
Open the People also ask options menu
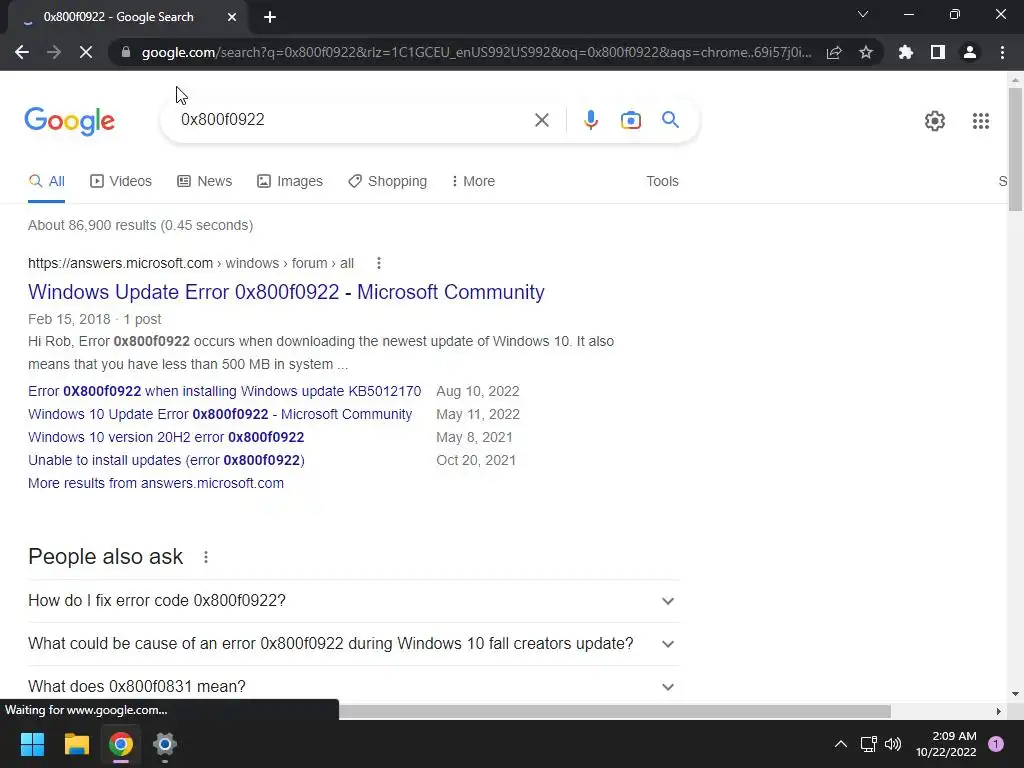[206, 557]
